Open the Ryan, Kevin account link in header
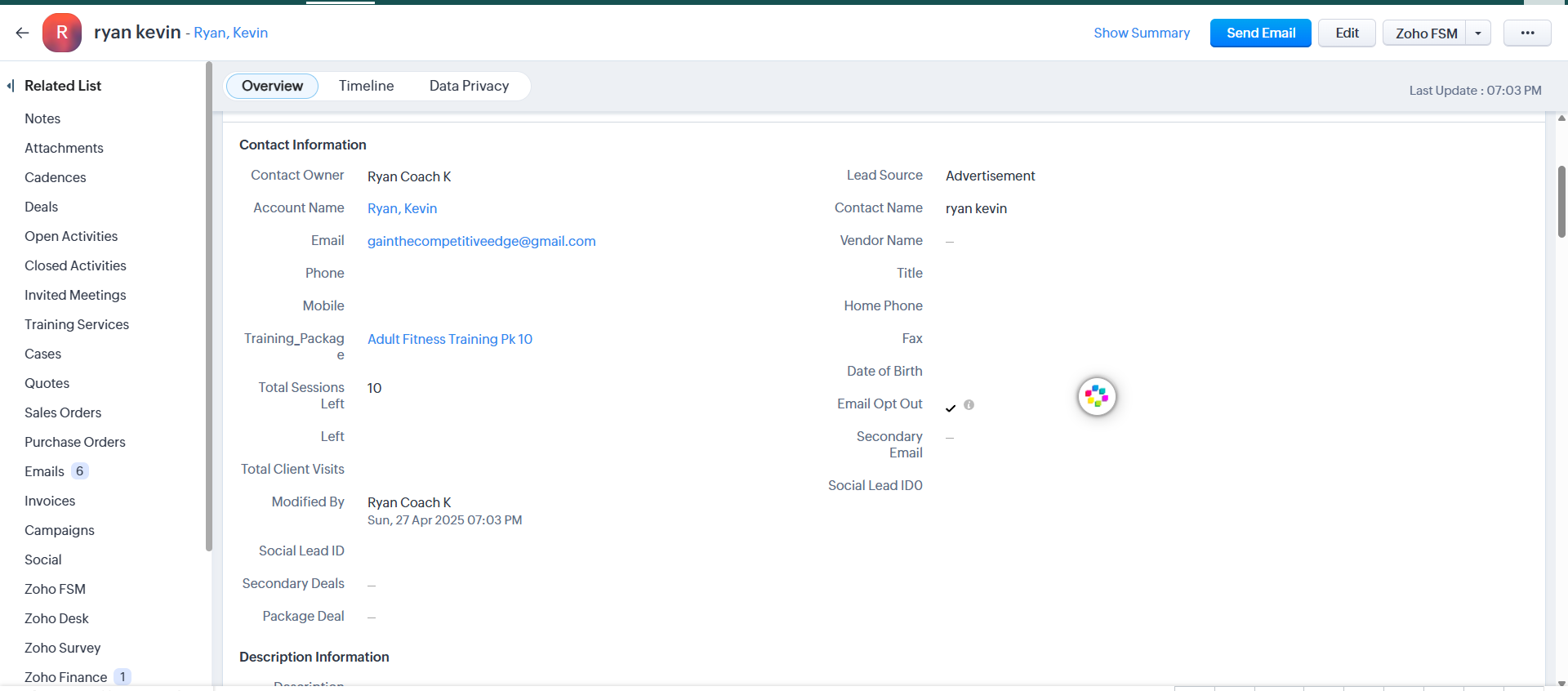This screenshot has height=691, width=1568. (x=230, y=33)
